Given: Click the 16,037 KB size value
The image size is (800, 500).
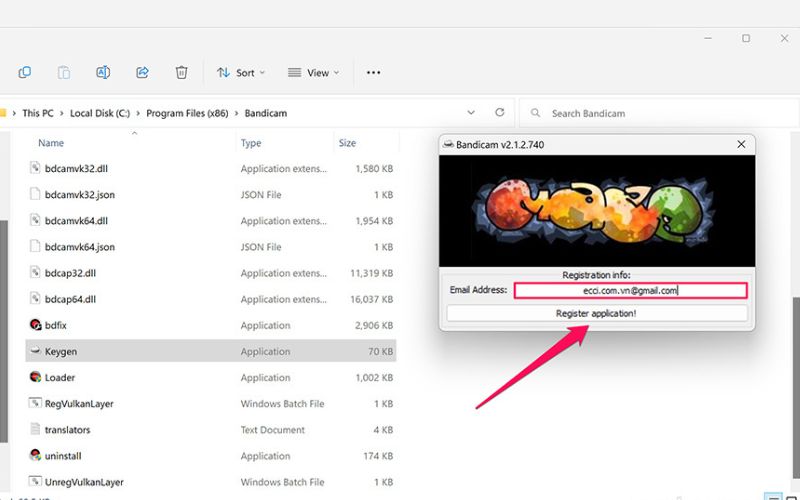Looking at the screenshot, I should [371, 299].
